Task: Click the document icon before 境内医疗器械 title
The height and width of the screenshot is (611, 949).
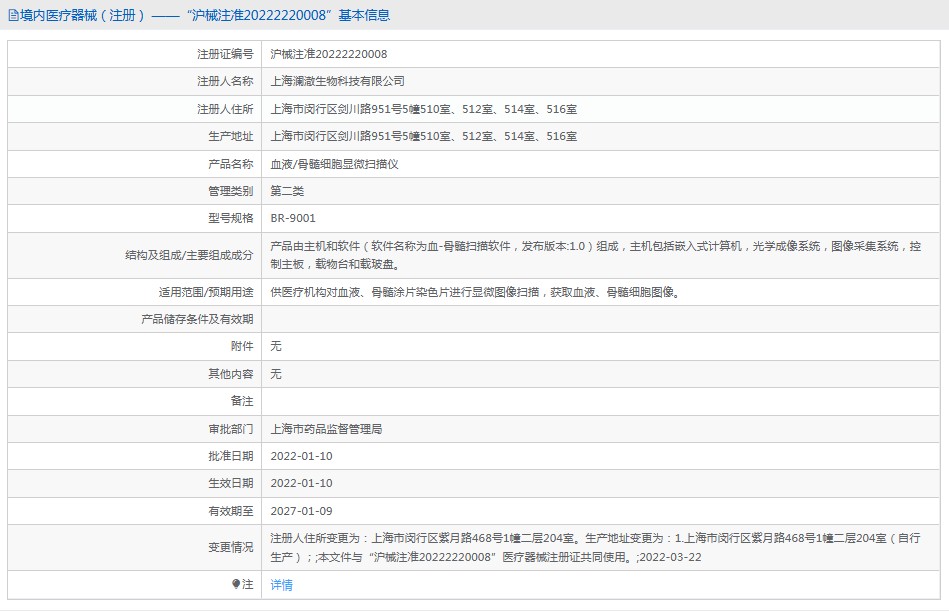Action: (13, 15)
